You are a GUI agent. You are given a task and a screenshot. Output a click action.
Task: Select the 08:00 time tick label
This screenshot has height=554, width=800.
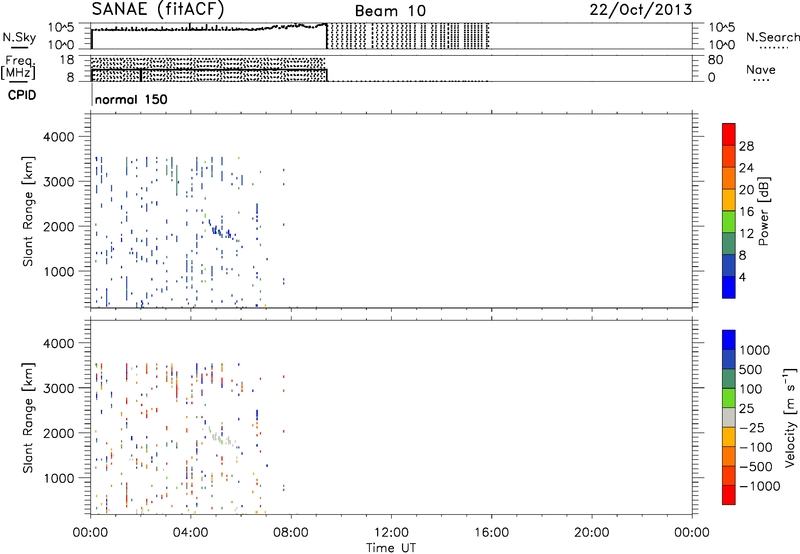291,533
